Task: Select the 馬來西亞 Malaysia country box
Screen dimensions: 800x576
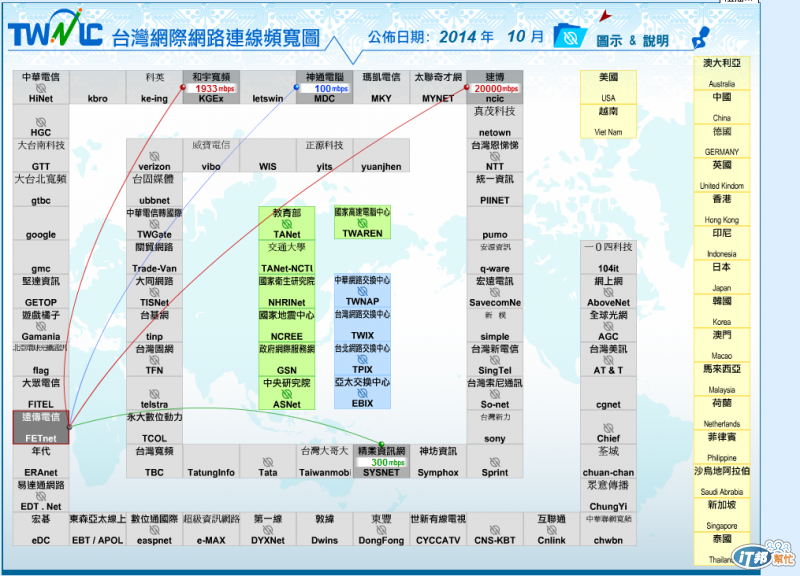Action: (x=722, y=379)
